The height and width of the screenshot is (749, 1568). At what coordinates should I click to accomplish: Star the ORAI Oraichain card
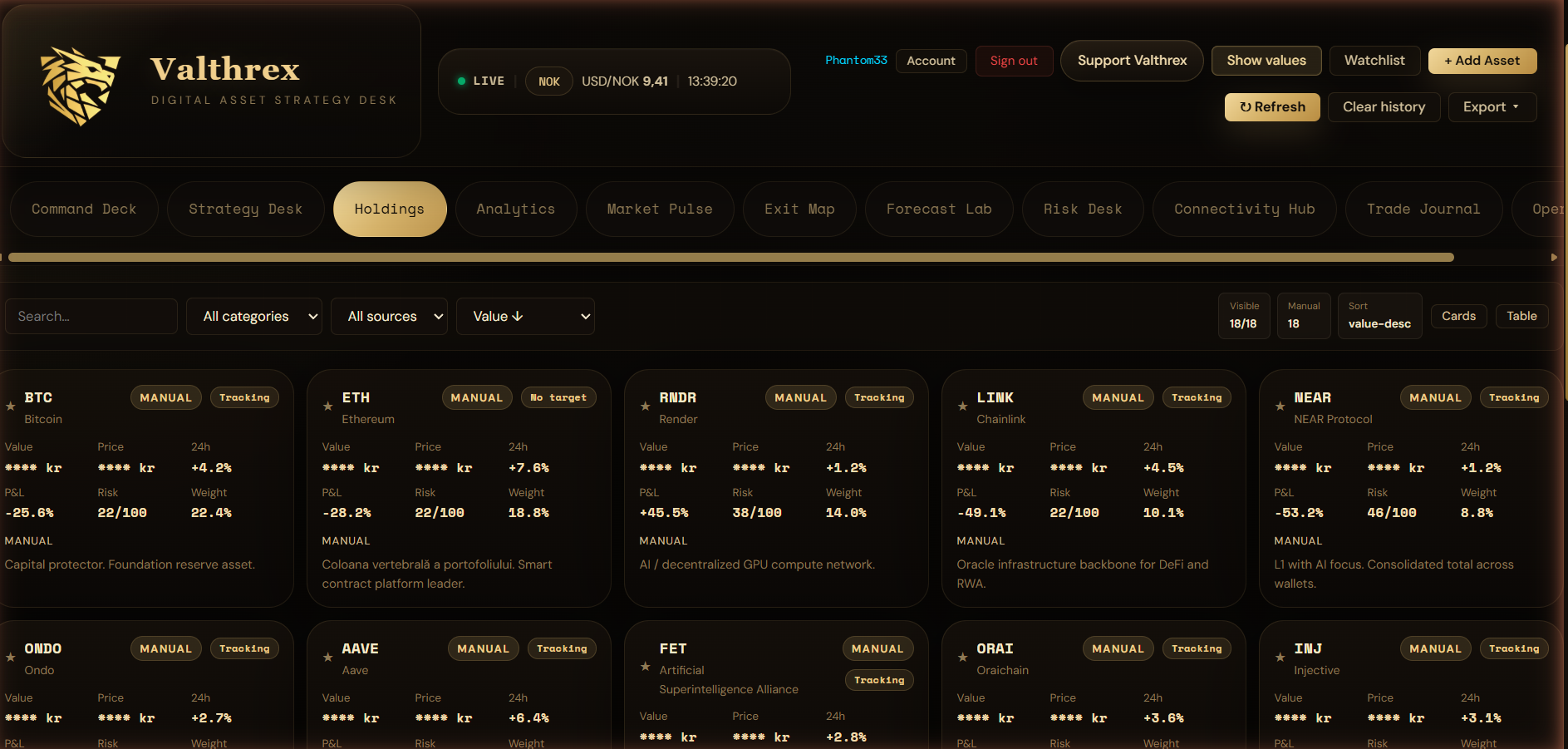pyautogui.click(x=963, y=658)
